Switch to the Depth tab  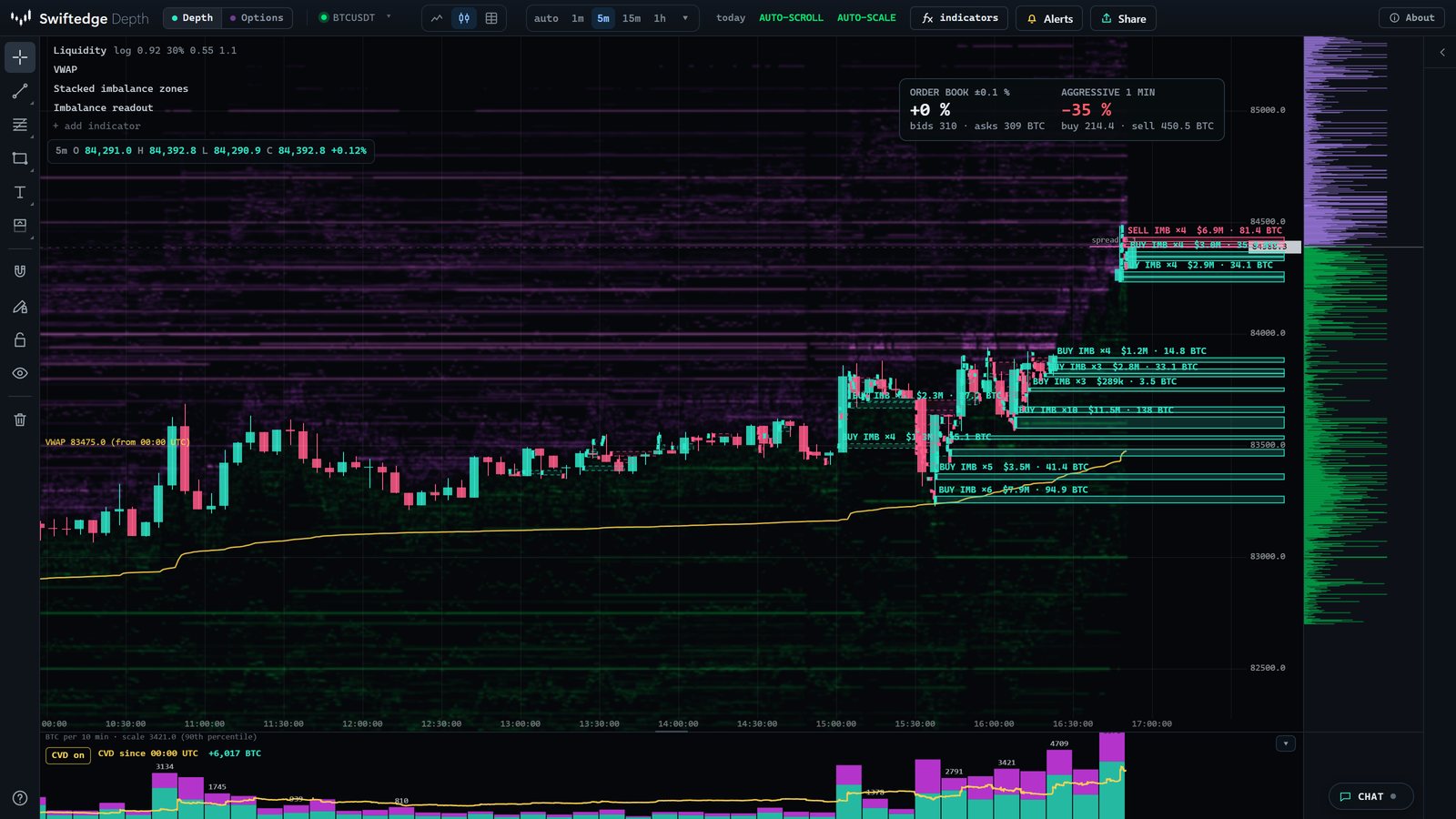pos(192,18)
